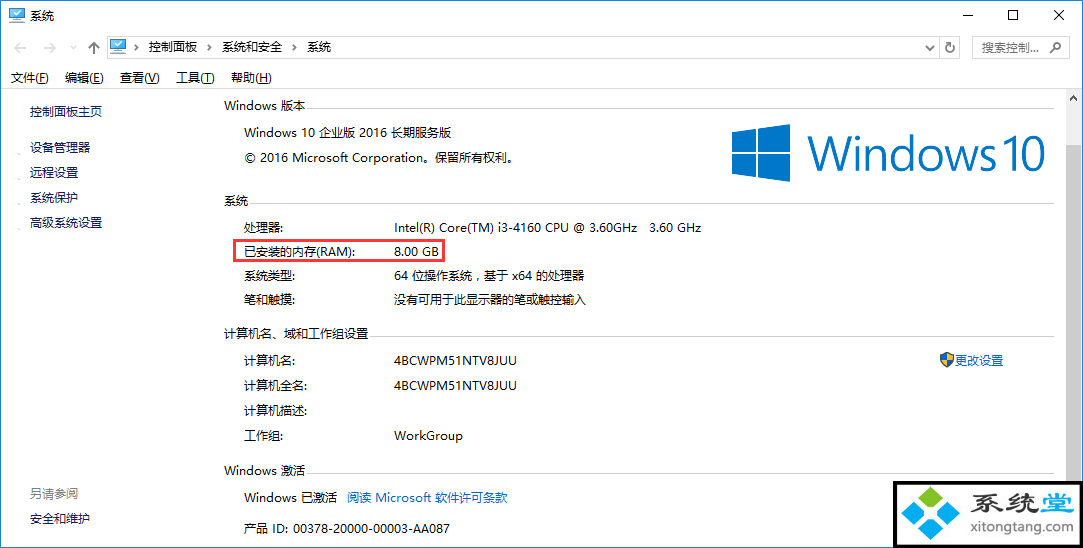Open the 查看(V) menu
This screenshot has height=548, width=1083.
coord(140,78)
